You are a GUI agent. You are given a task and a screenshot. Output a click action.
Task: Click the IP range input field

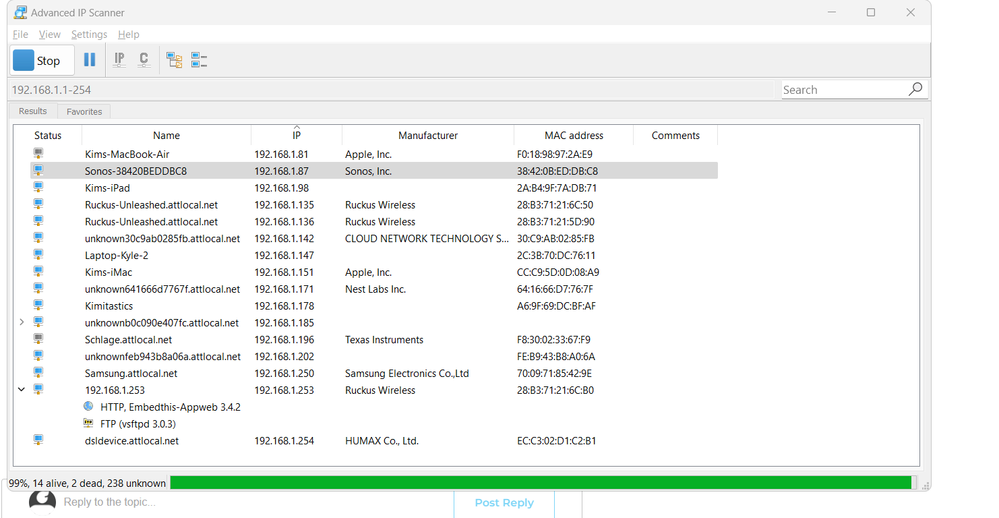click(x=390, y=90)
